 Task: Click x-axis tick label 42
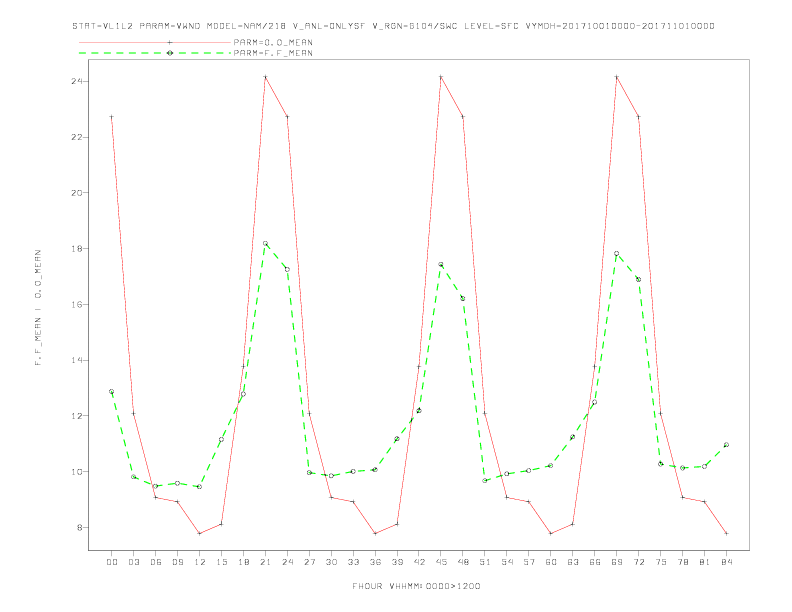[x=419, y=562]
